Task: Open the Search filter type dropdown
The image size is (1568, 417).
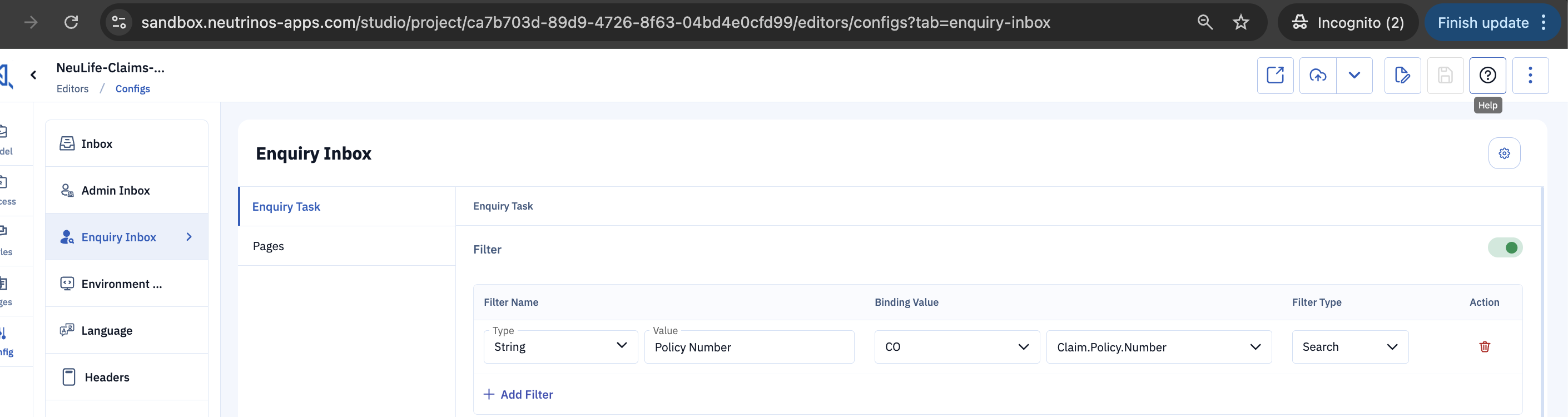Action: 1350,347
